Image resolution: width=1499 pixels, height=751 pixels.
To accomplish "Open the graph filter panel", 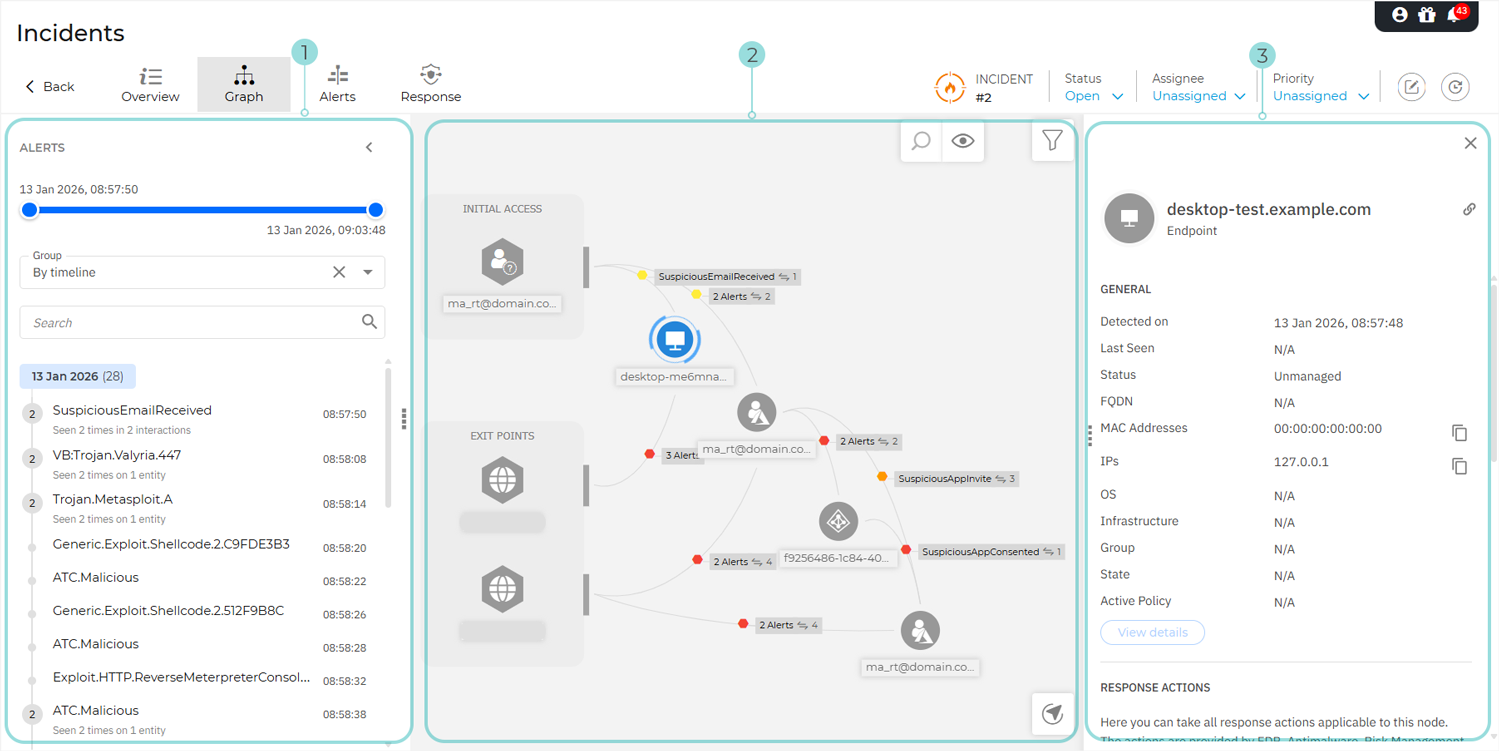I will [1052, 141].
